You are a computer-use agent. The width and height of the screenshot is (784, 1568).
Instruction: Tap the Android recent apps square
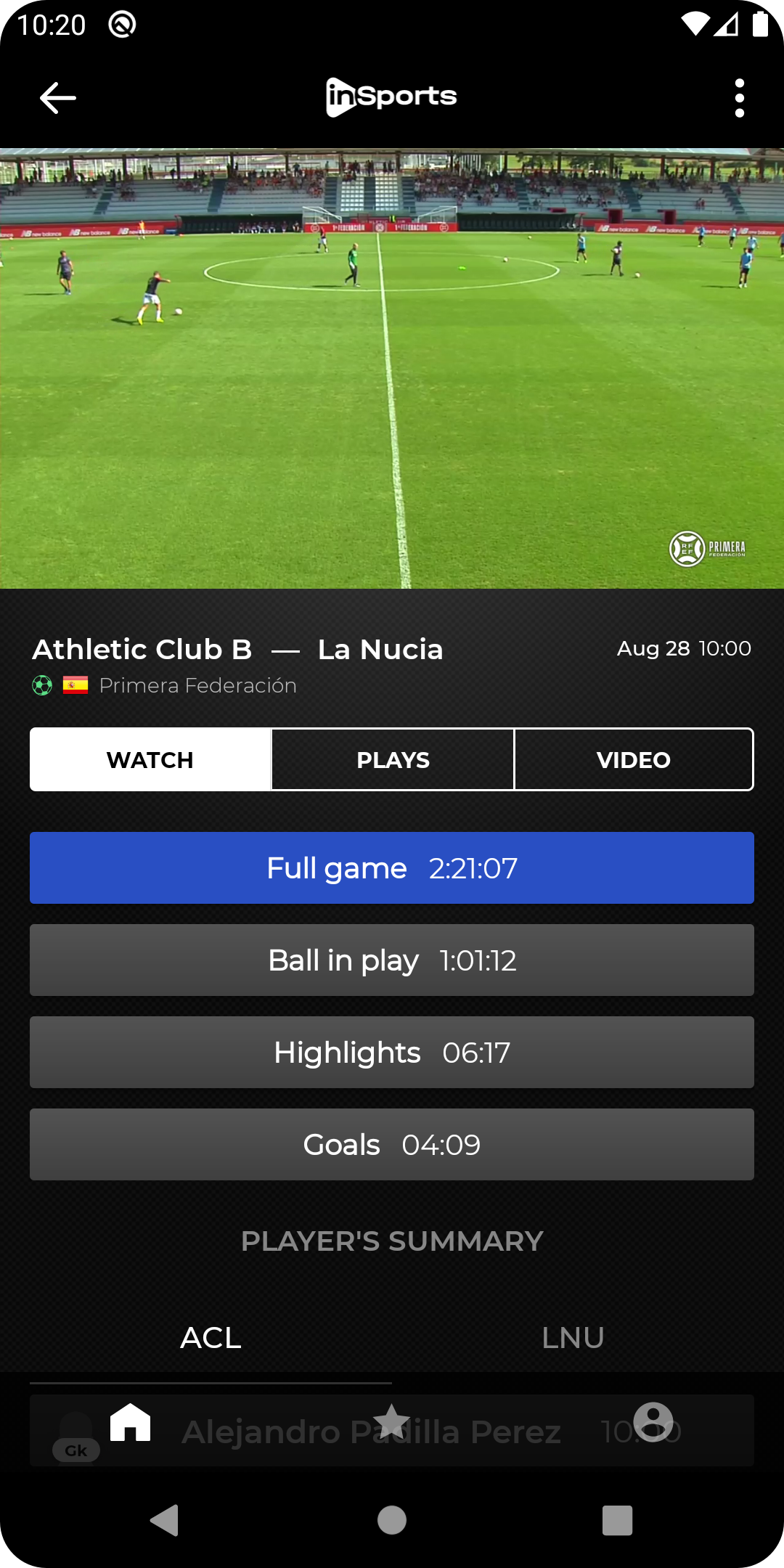tap(618, 1520)
